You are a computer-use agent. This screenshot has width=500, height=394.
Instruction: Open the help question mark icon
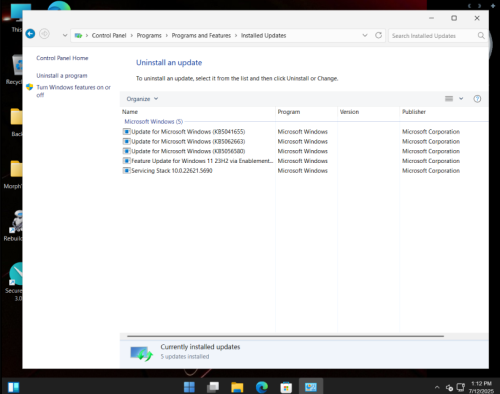tap(477, 99)
